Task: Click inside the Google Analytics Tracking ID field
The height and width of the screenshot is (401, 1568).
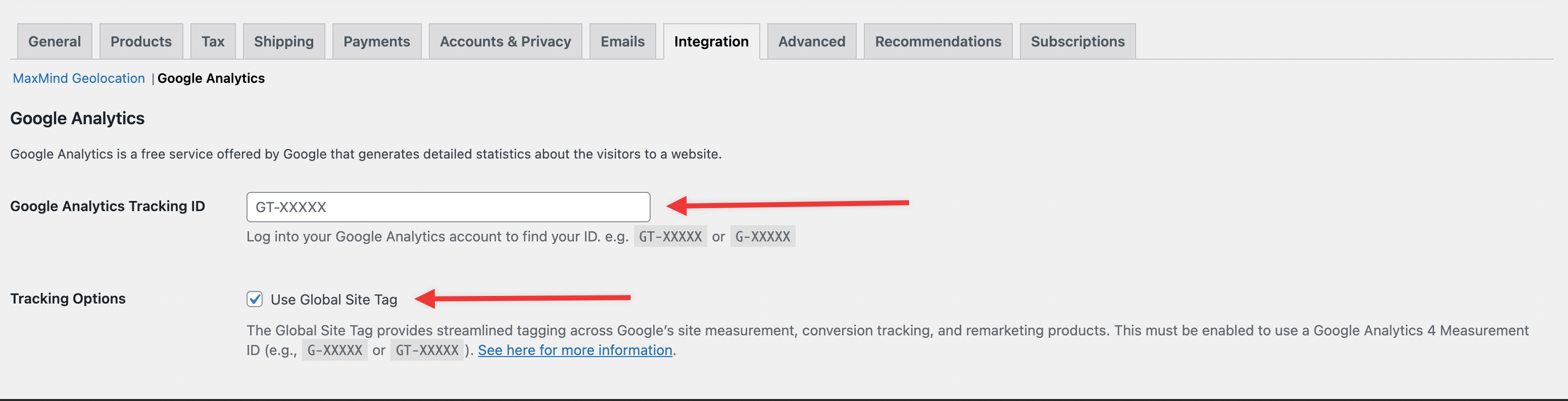Action: pyautogui.click(x=448, y=206)
